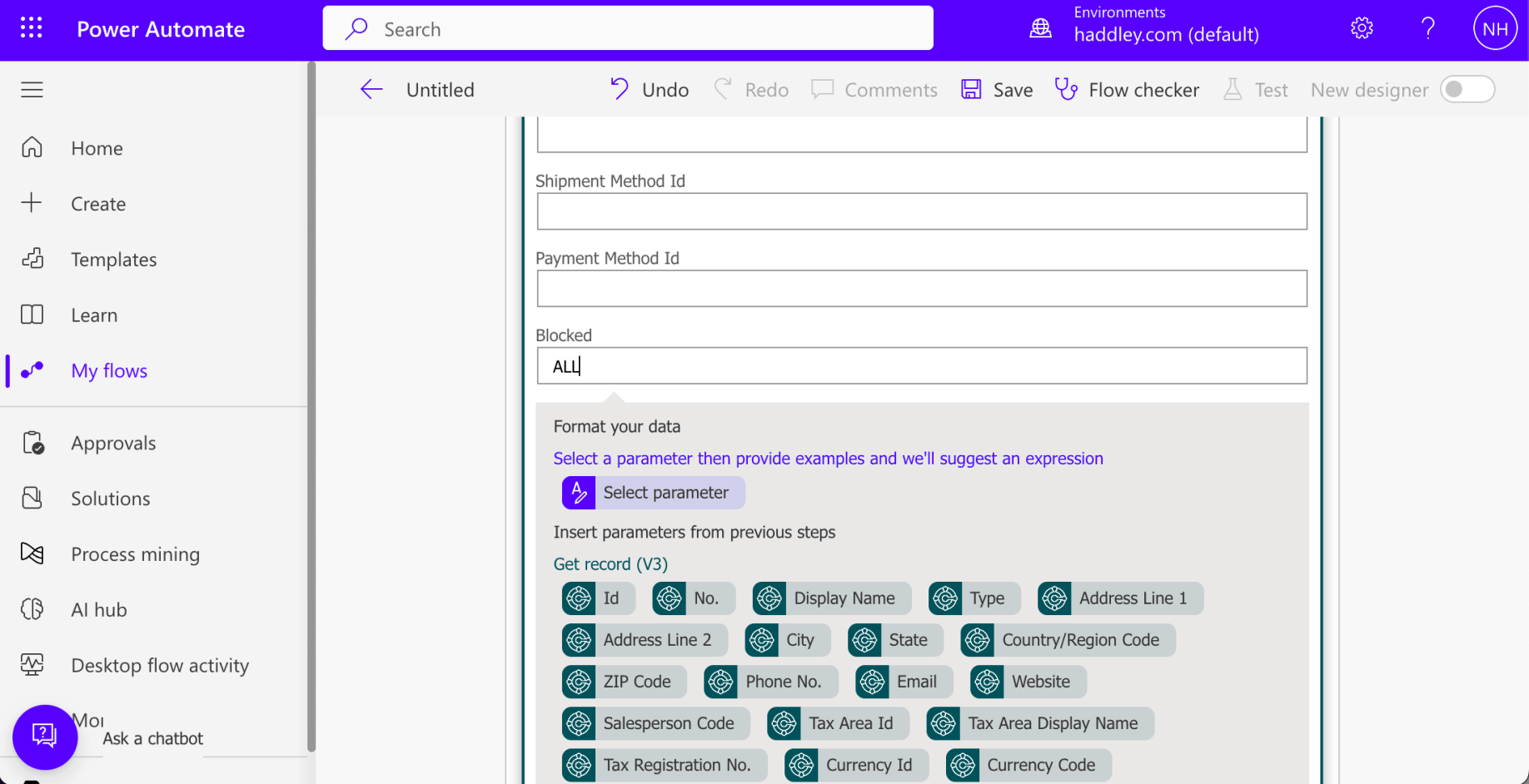This screenshot has height=784, width=1529.
Task: Open the Create navigation item
Action: click(98, 203)
